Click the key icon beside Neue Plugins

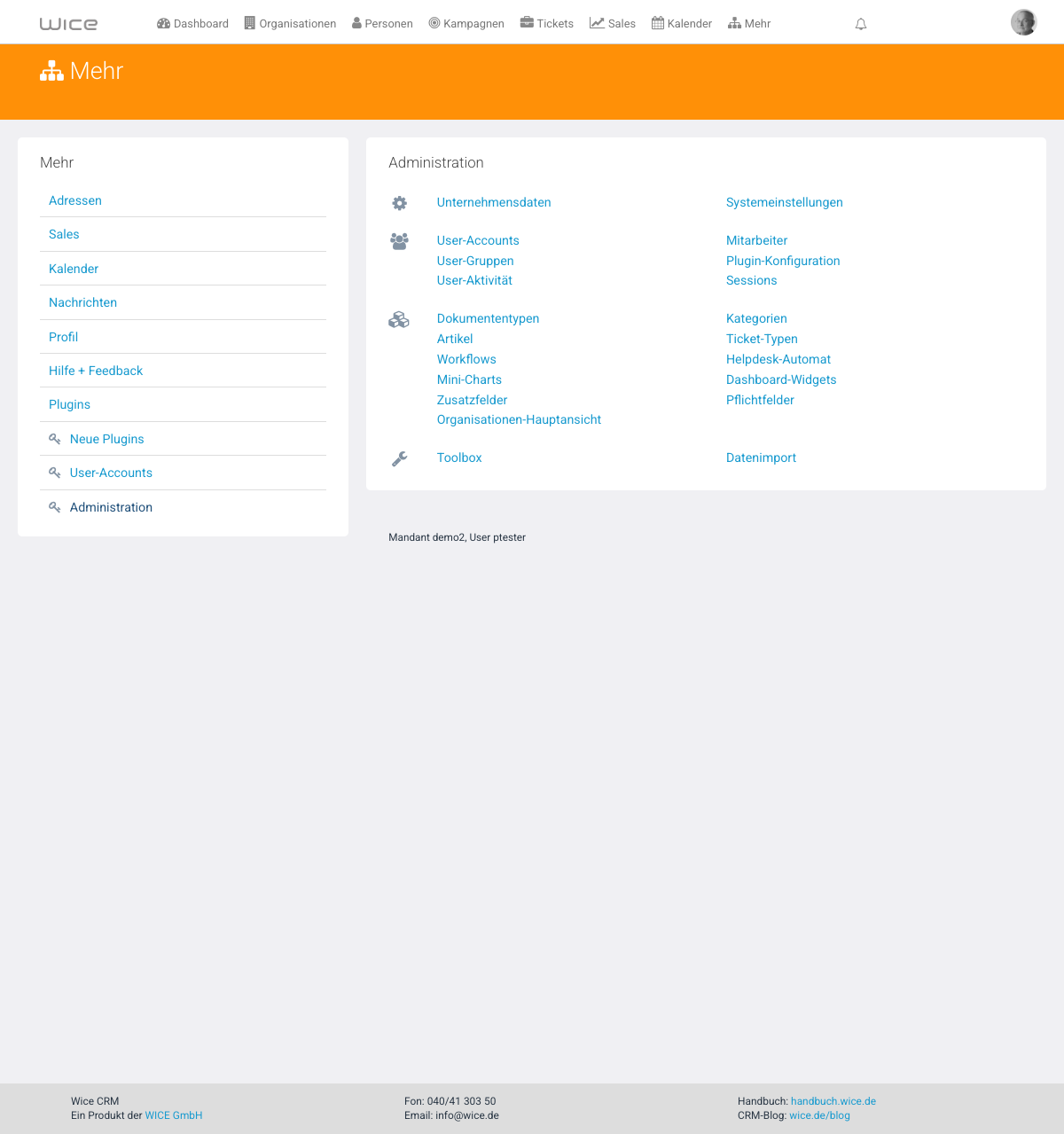(x=55, y=439)
